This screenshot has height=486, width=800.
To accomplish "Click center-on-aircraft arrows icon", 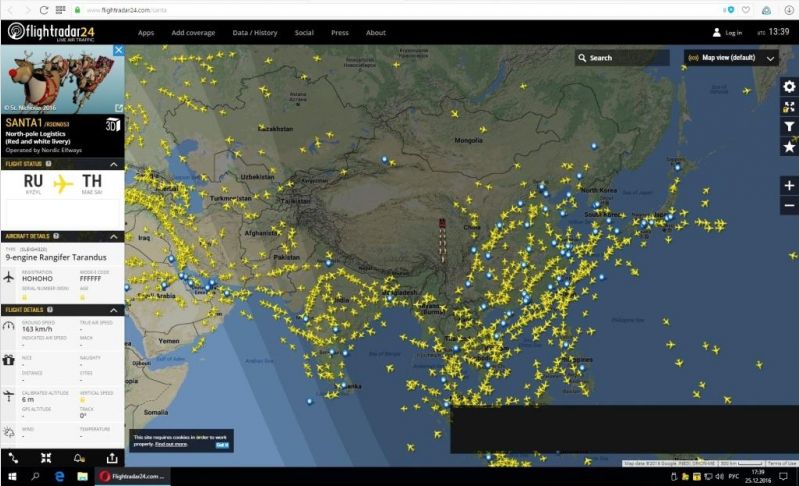I will coord(46,458).
